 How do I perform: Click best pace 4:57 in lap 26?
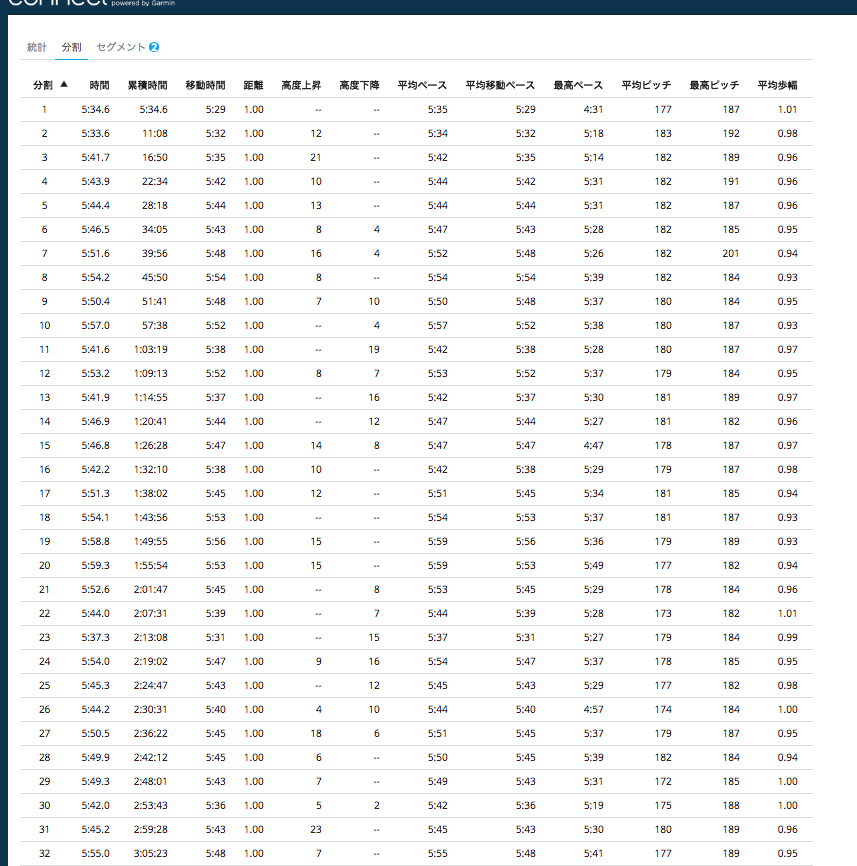[x=594, y=710]
